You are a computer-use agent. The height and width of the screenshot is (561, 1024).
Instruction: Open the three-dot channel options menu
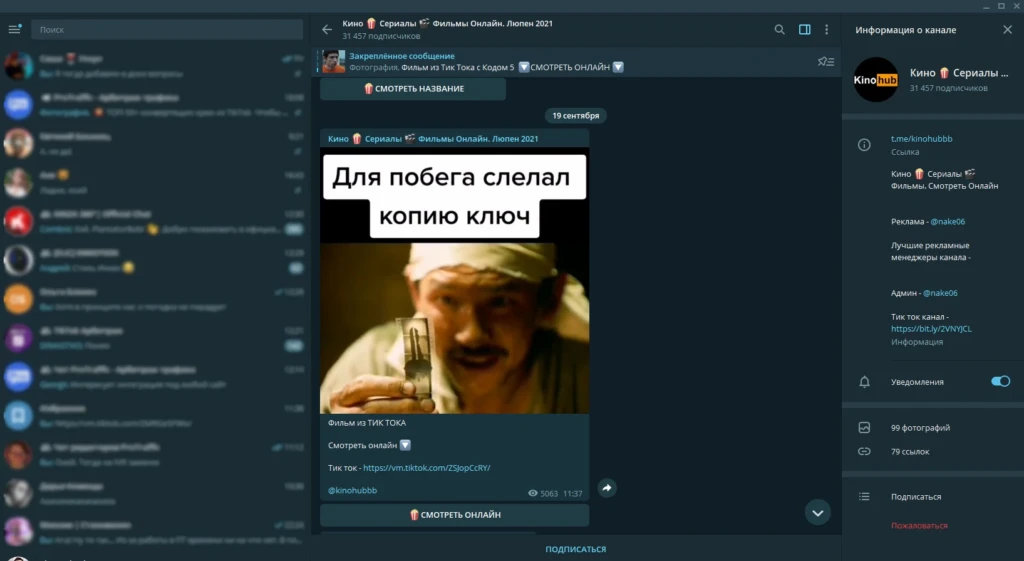click(827, 29)
